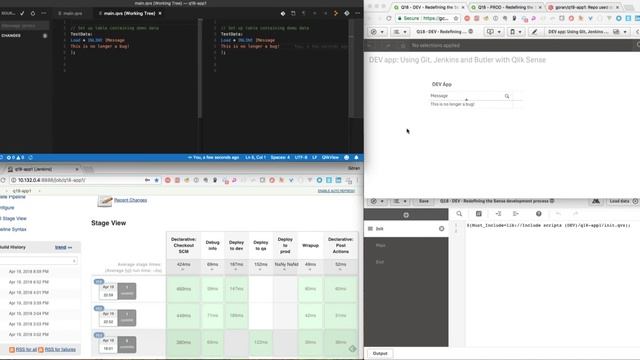Open the Recent Changes link in Jenkins
The image size is (640, 360).
coord(130,200)
